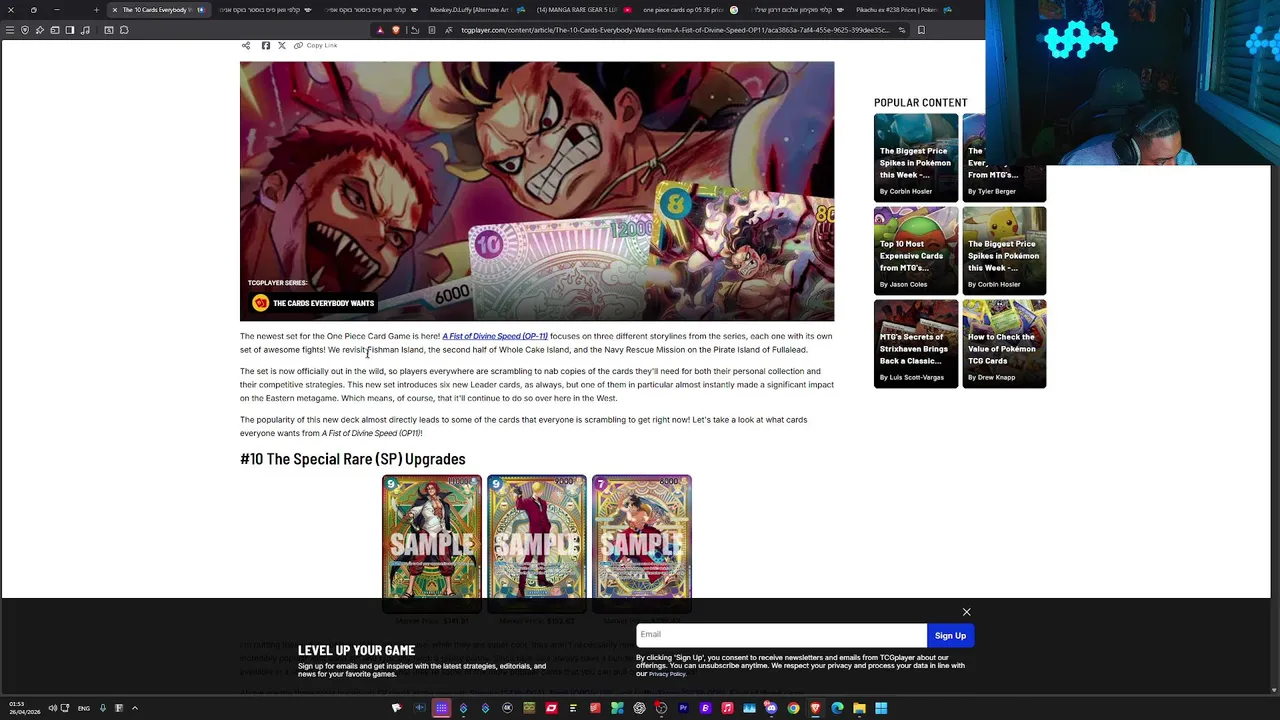Open the ChatGPT taskbar icon

click(x=639, y=708)
